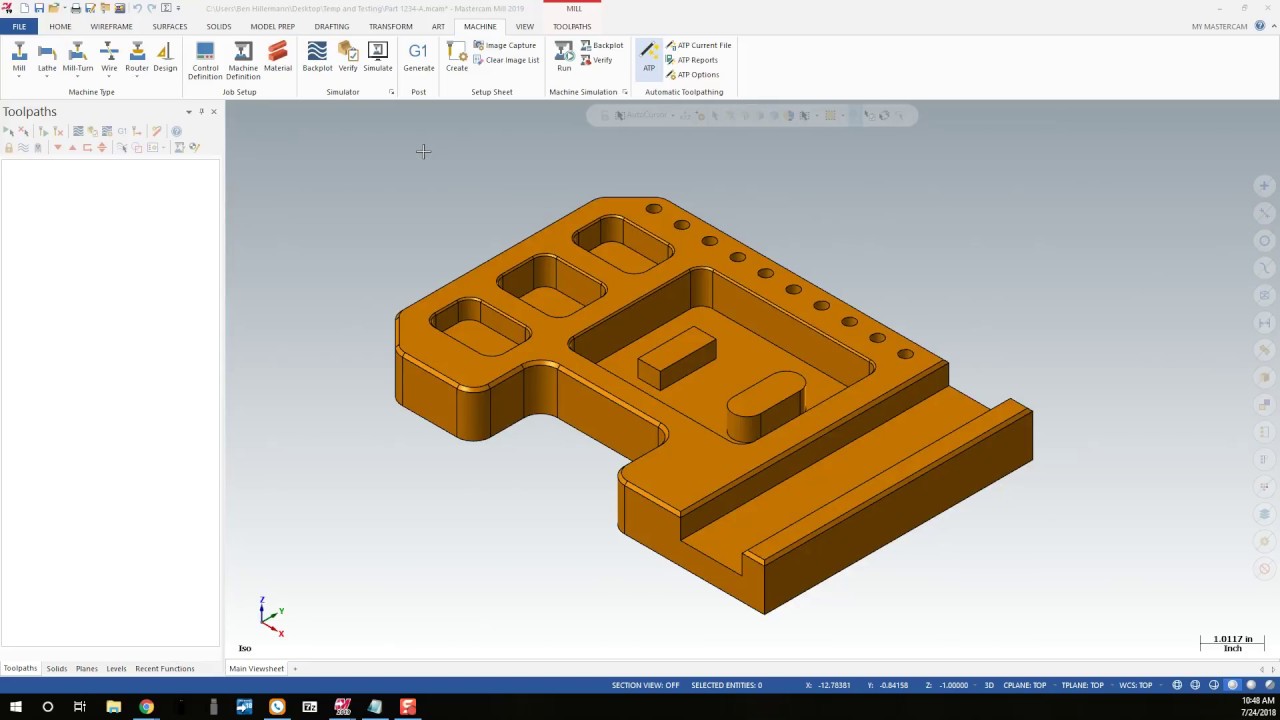The height and width of the screenshot is (720, 1280).
Task: Open Chrome from taskbar
Action: [147, 707]
